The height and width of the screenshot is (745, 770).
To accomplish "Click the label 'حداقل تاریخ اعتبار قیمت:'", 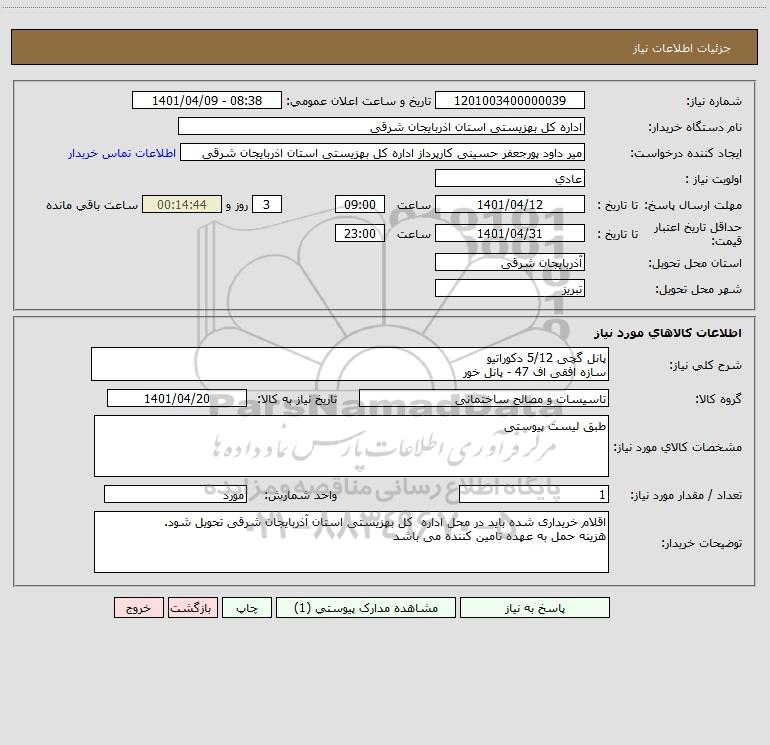I will [698, 234].
